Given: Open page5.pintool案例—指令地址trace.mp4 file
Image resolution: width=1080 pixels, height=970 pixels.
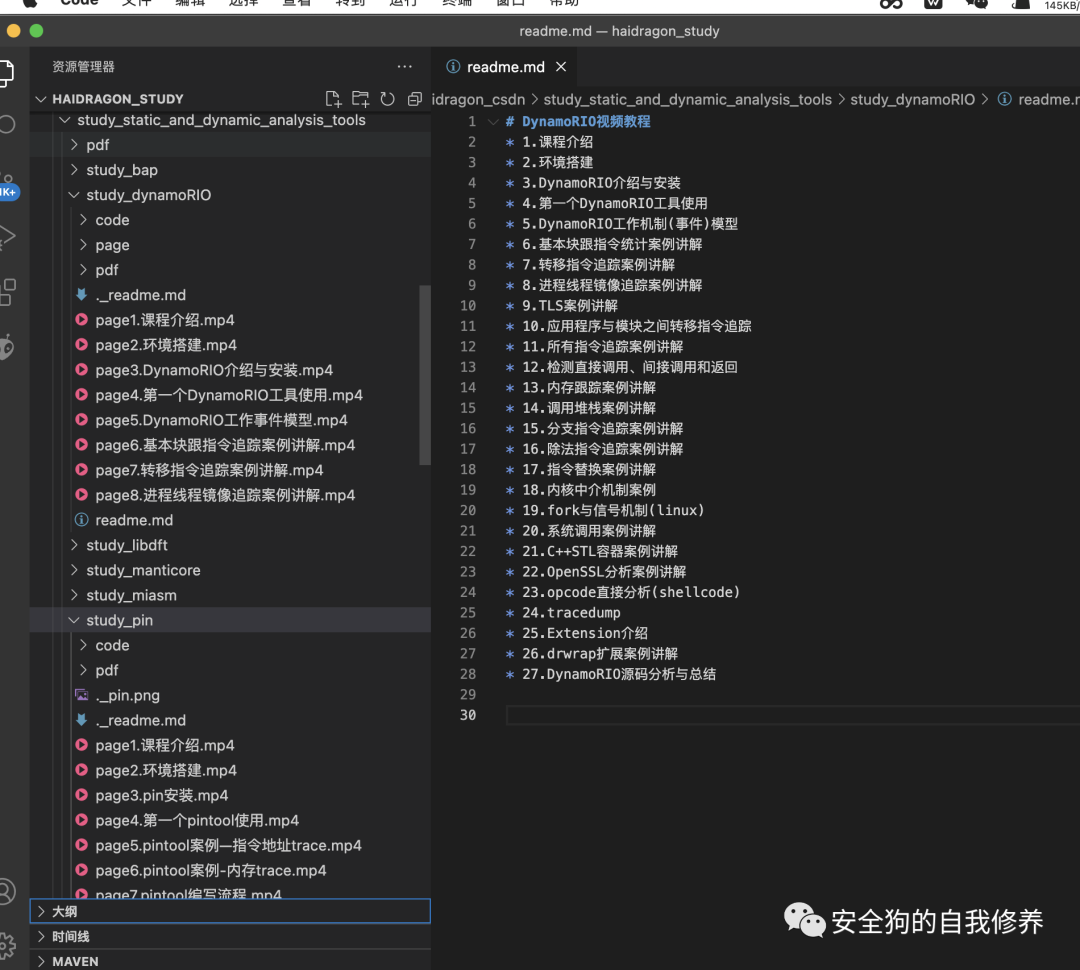Looking at the screenshot, I should (x=228, y=845).
